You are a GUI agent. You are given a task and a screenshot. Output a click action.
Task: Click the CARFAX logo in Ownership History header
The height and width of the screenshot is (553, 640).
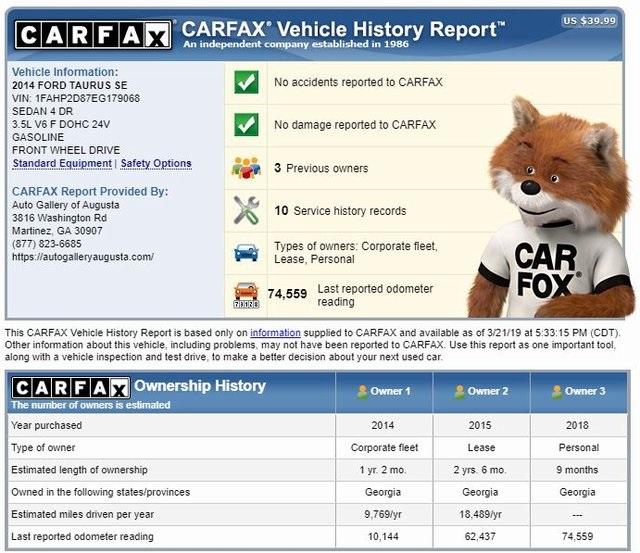[x=71, y=387]
